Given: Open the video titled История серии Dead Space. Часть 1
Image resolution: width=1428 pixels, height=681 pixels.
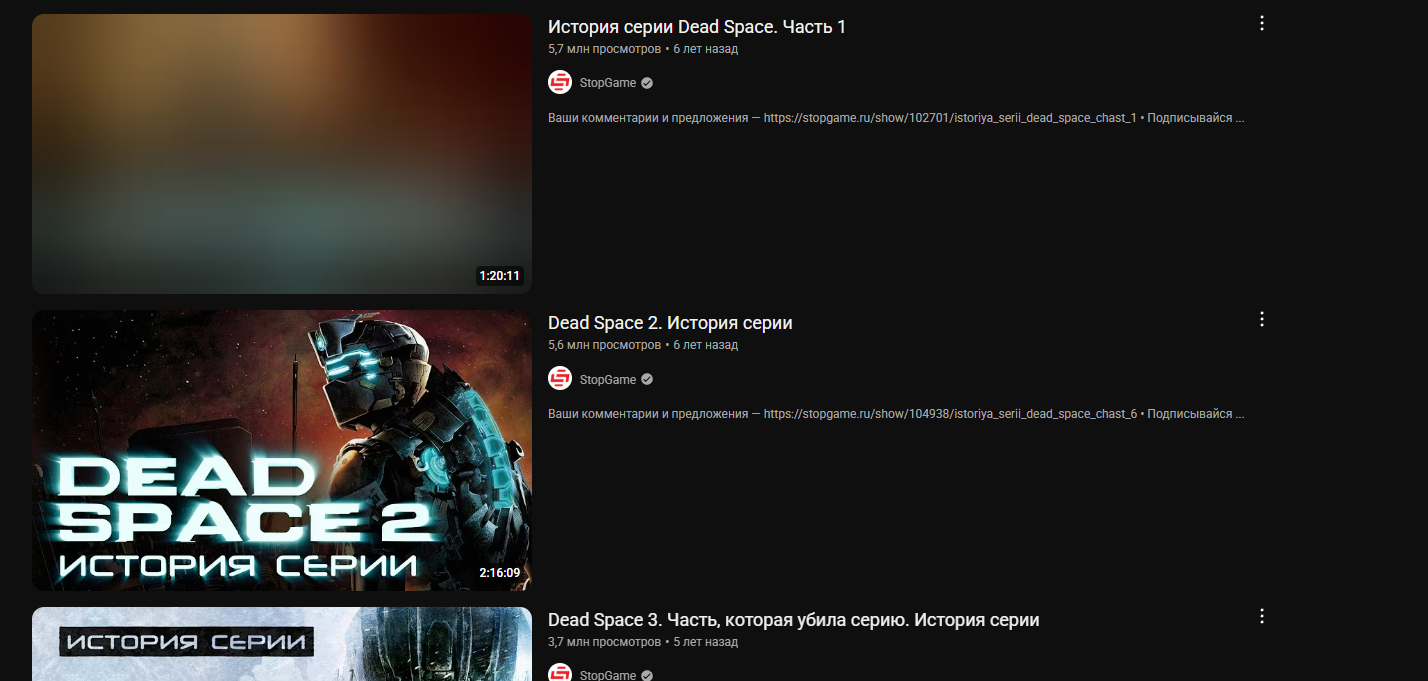Looking at the screenshot, I should click(x=697, y=27).
